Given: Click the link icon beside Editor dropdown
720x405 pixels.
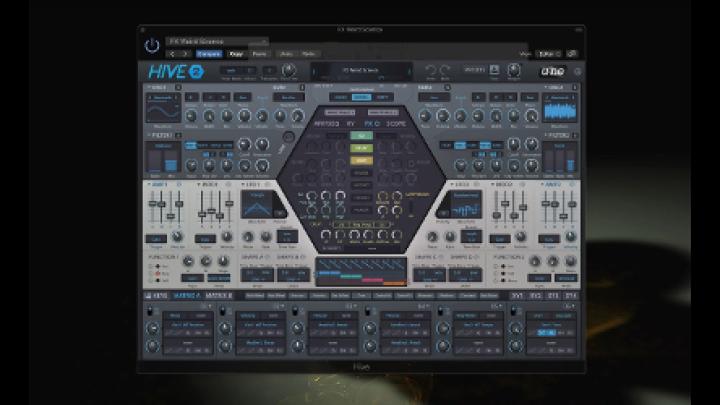Looking at the screenshot, I should [572, 54].
